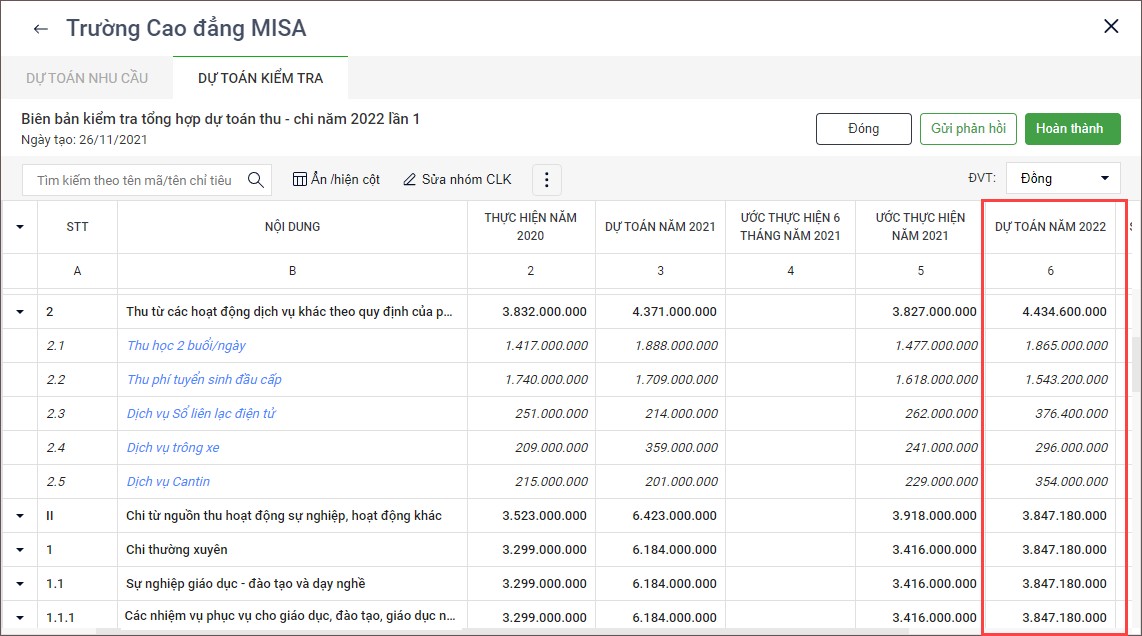Click the search field for mã/tên chỉ tiêu

coord(134,180)
